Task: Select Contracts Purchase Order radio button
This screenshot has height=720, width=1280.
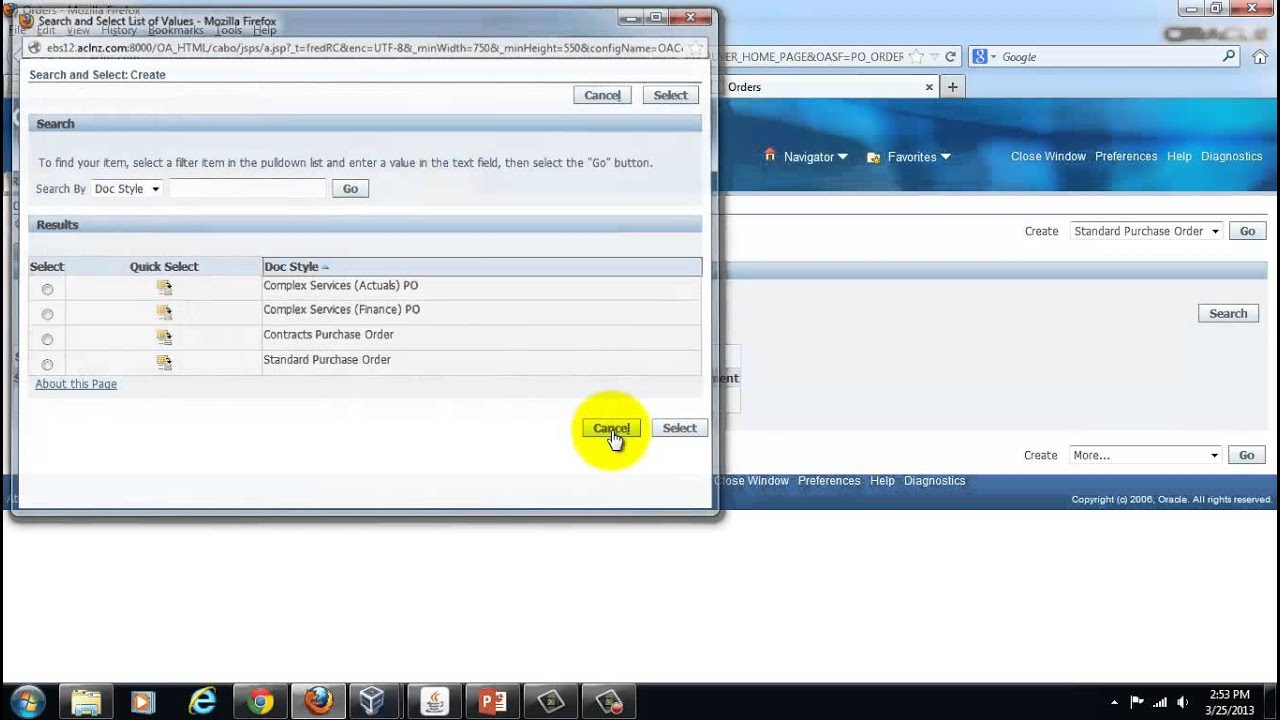Action: pyautogui.click(x=47, y=340)
